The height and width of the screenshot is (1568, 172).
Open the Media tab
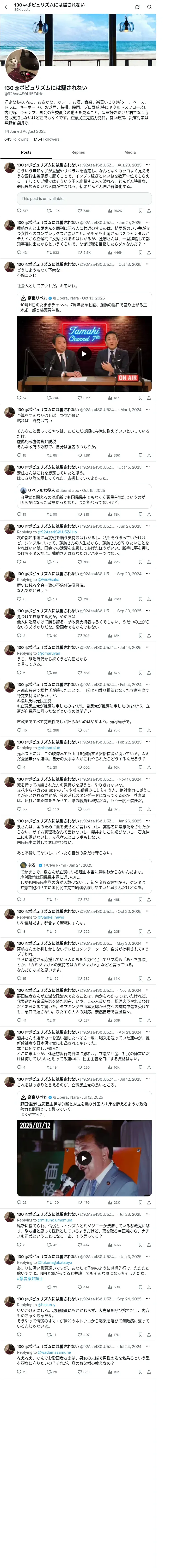point(130,152)
